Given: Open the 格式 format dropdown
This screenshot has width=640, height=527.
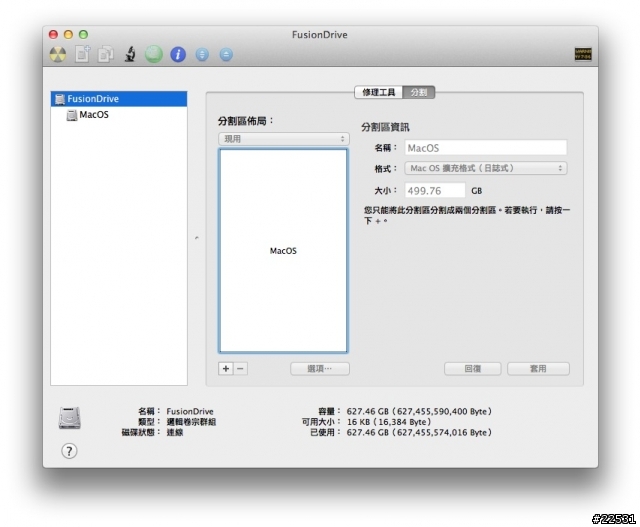Looking at the screenshot, I should coord(486,168).
